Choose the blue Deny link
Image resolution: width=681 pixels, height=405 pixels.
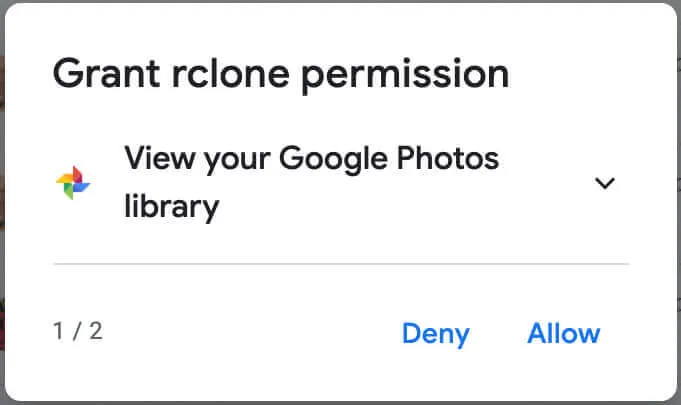point(436,334)
